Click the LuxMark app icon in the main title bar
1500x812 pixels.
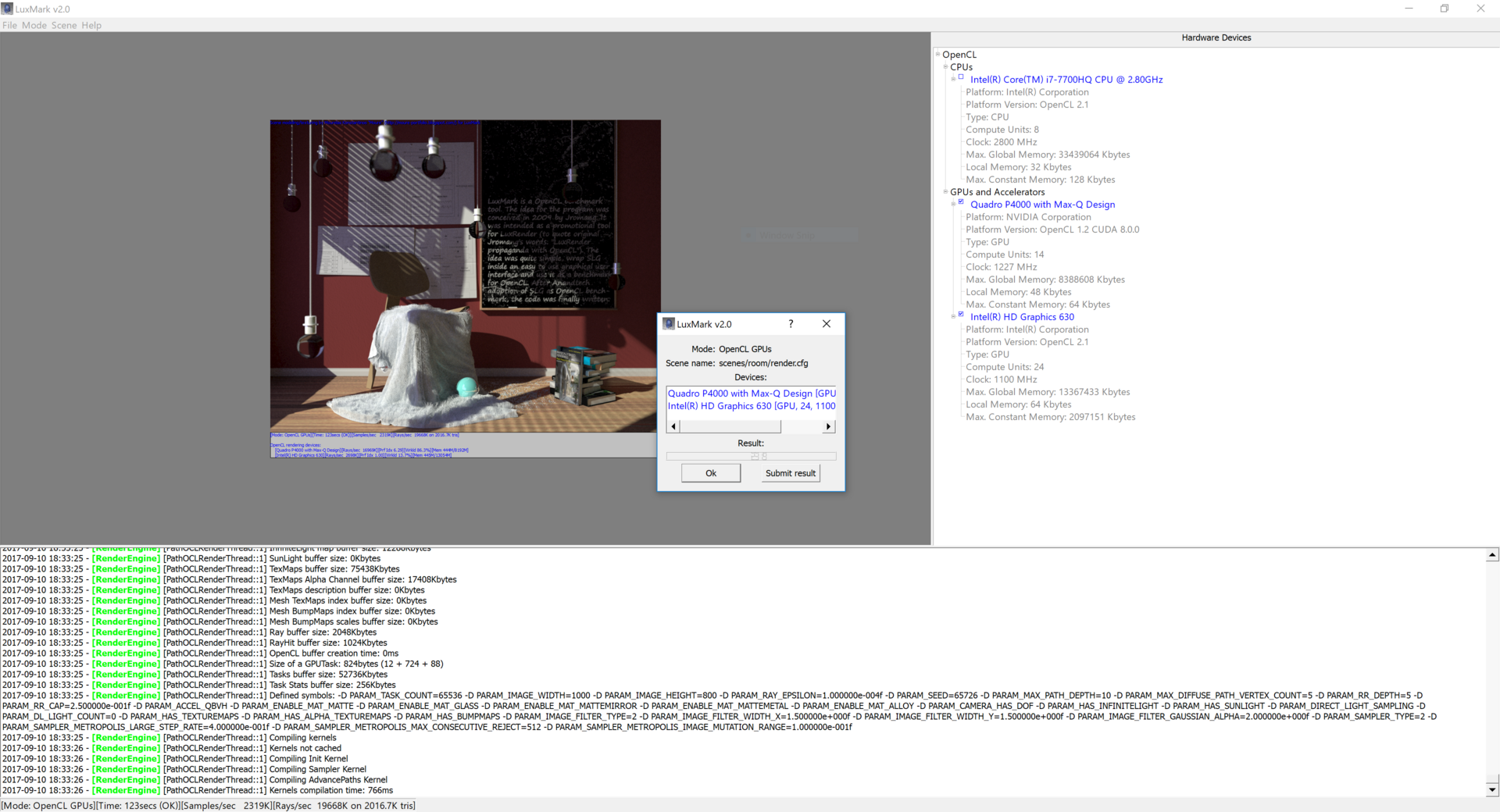pos(7,9)
